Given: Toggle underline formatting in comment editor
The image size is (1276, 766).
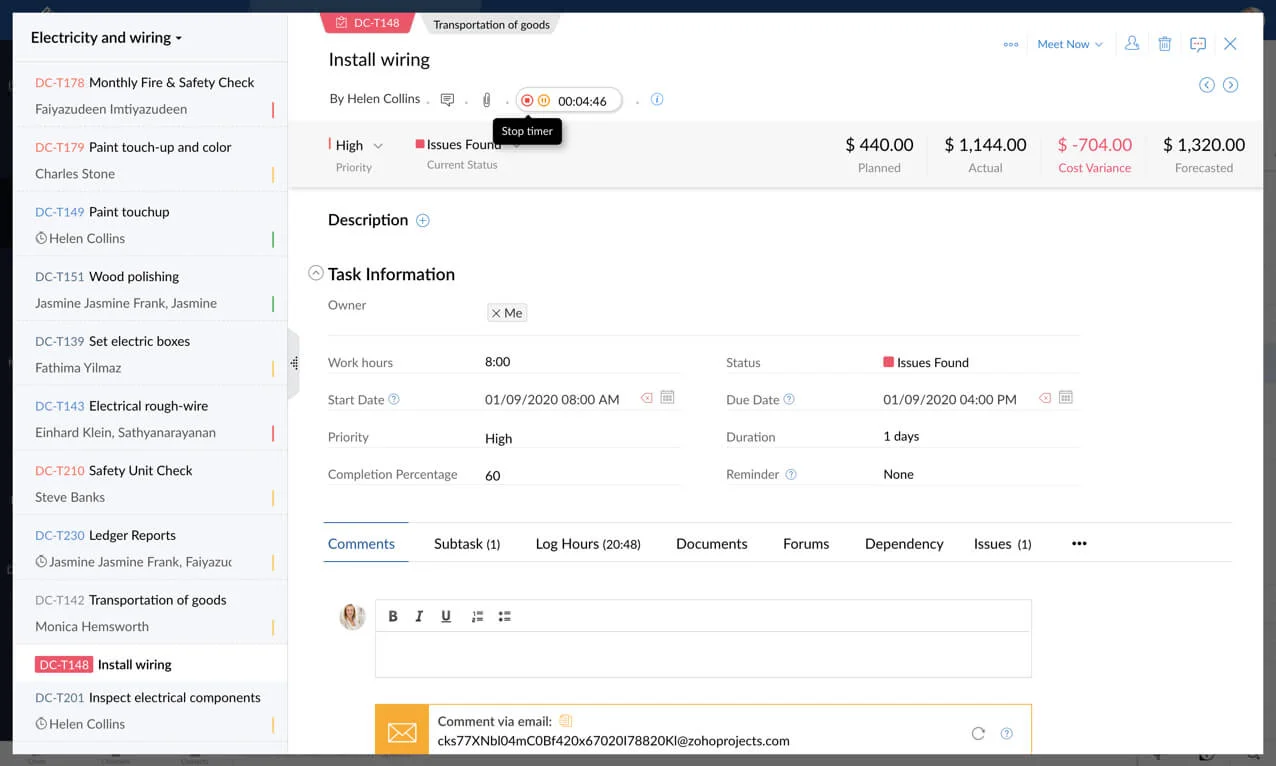Looking at the screenshot, I should click(446, 616).
